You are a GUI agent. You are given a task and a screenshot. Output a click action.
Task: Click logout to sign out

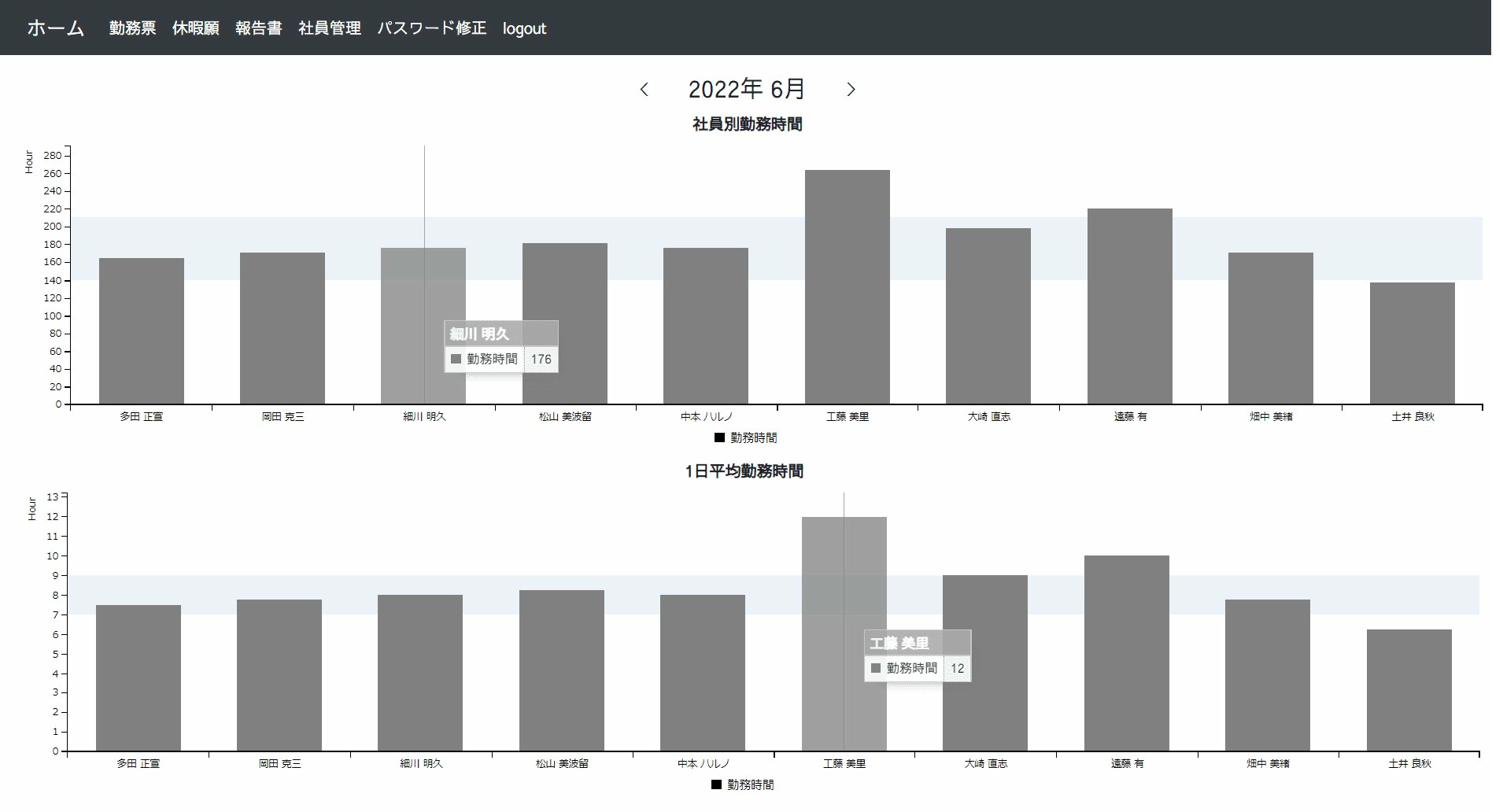pos(524,28)
